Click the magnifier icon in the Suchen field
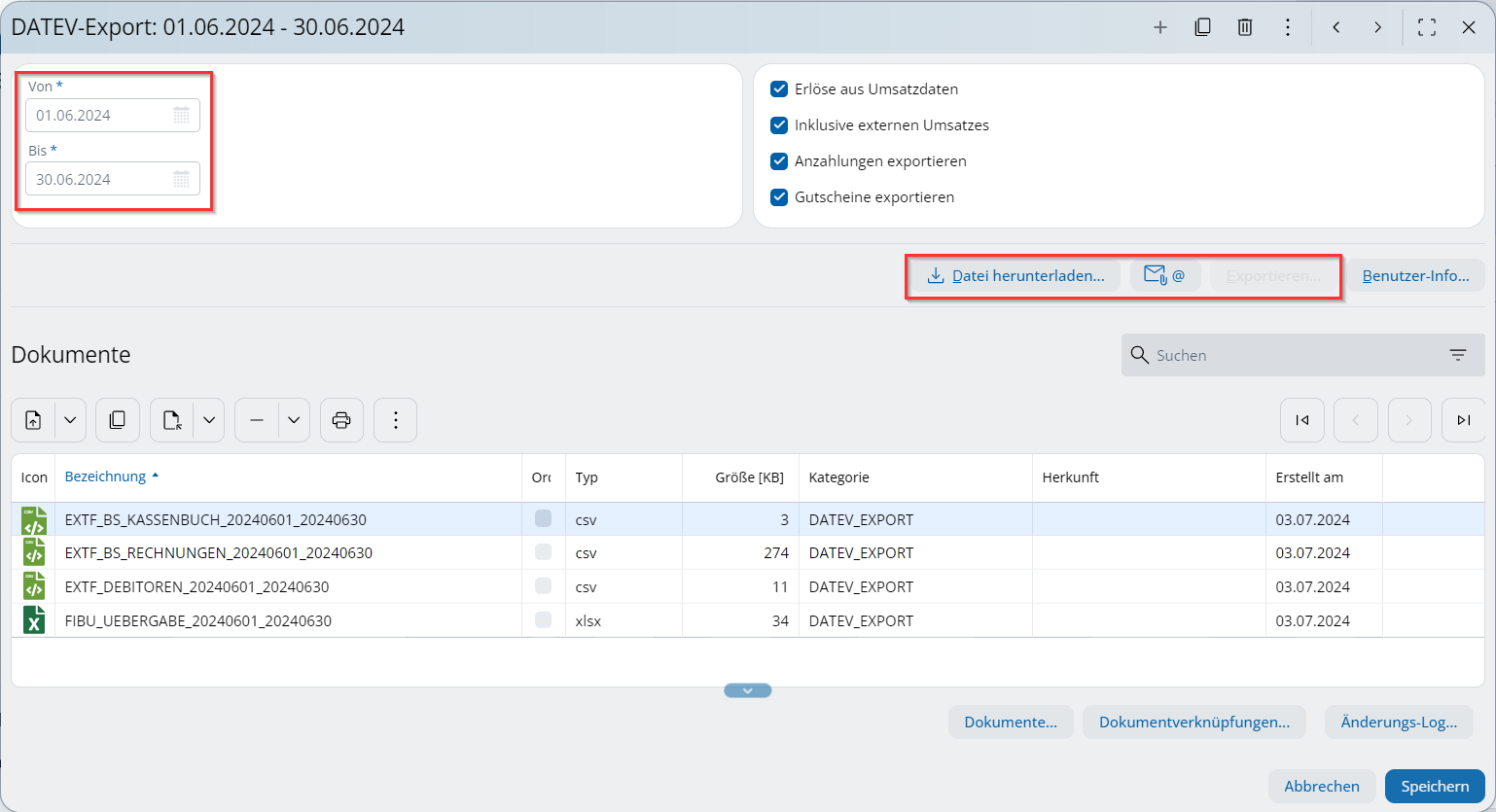 click(x=1140, y=355)
